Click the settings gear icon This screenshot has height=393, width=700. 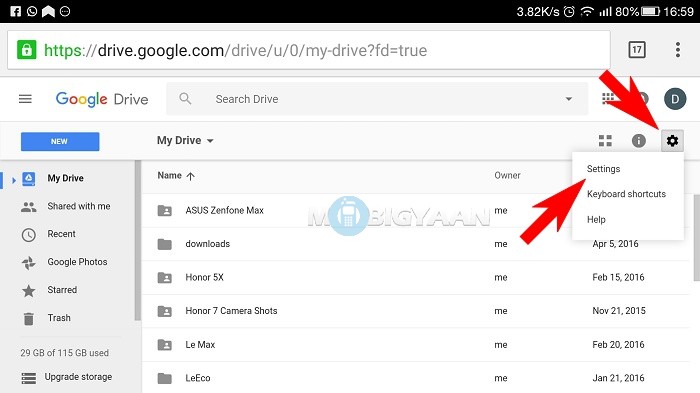672,141
